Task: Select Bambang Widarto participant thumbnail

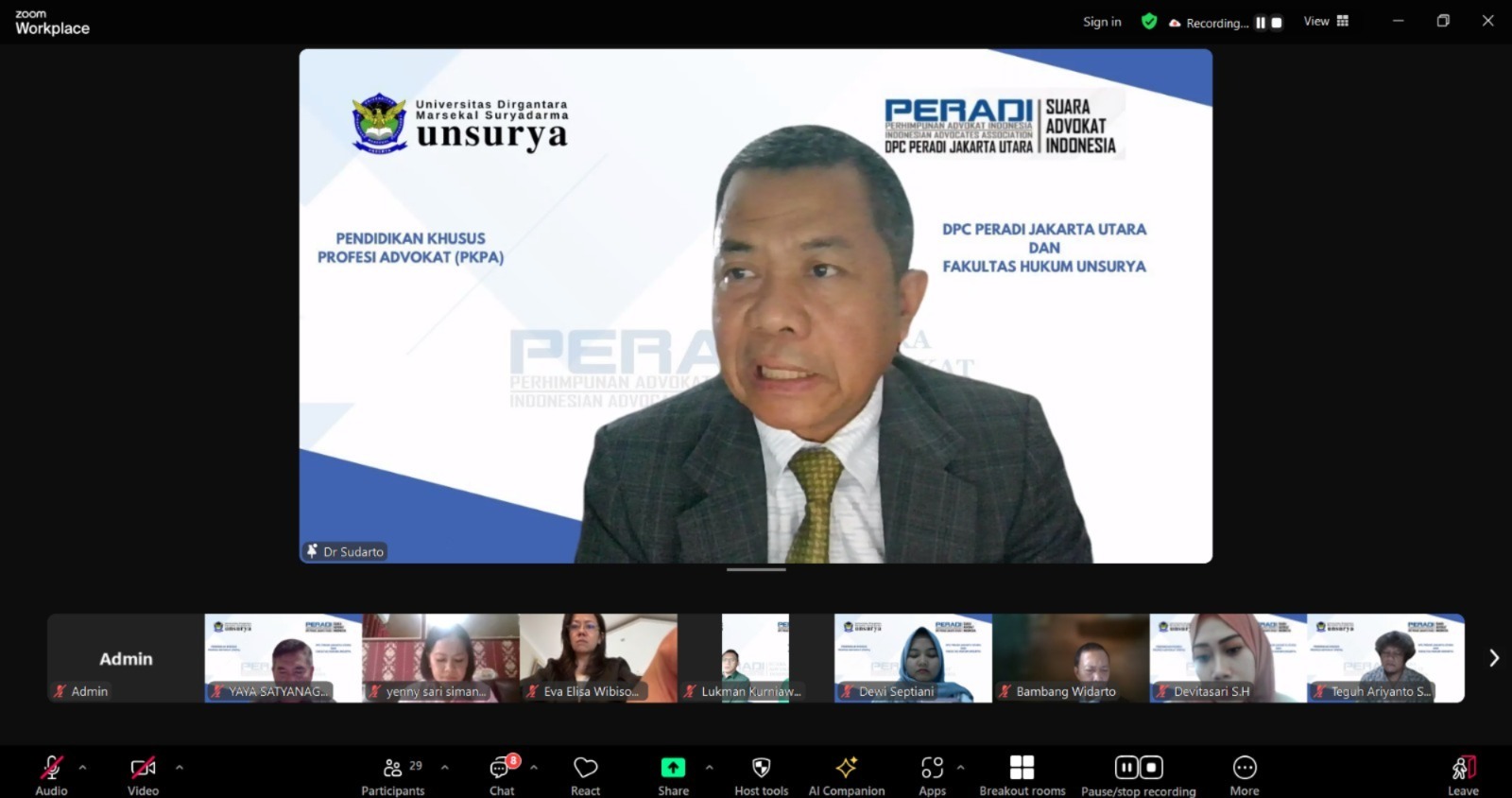Action: pos(1071,658)
